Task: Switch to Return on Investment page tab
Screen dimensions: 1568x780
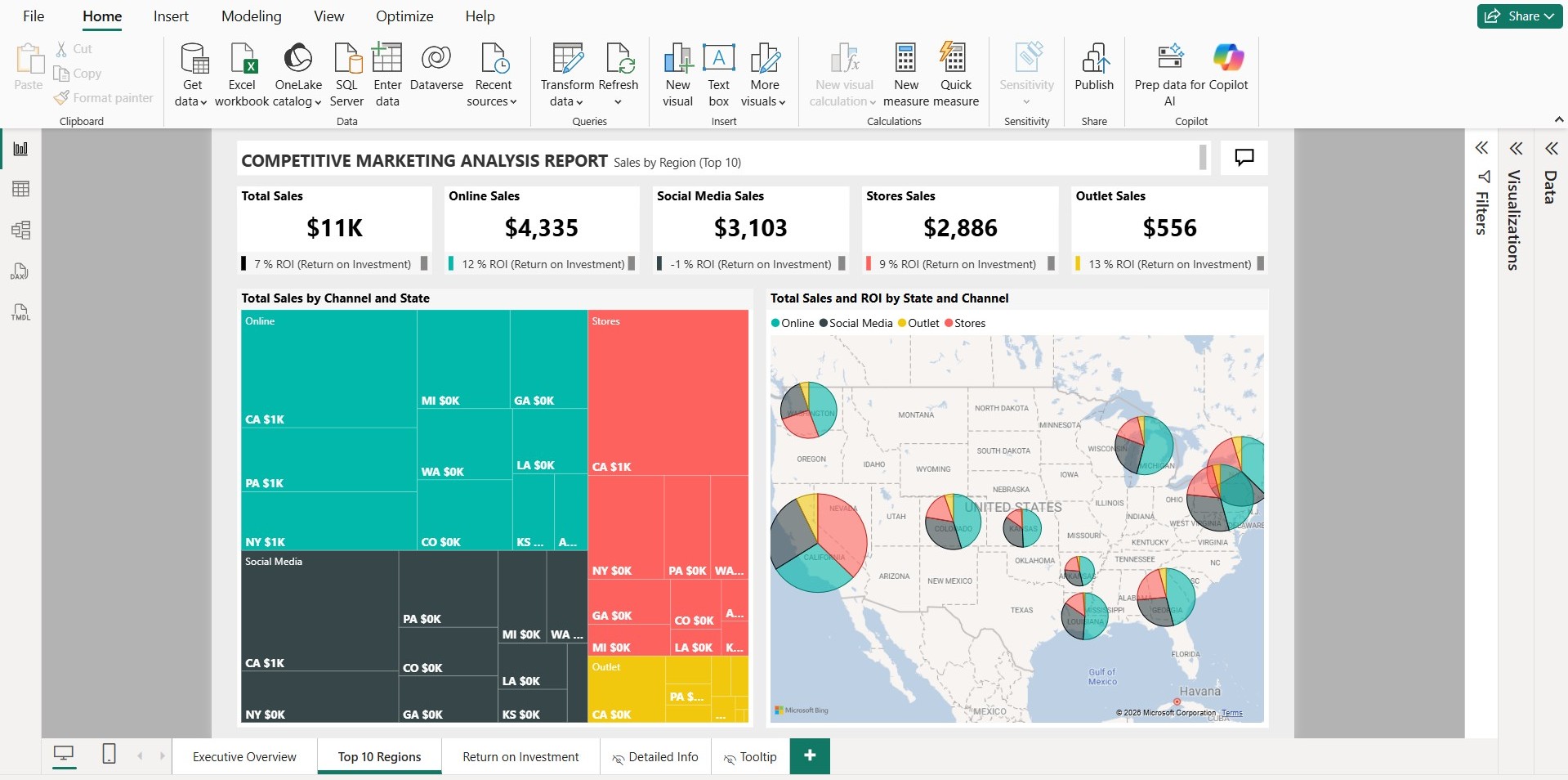Action: 520,757
